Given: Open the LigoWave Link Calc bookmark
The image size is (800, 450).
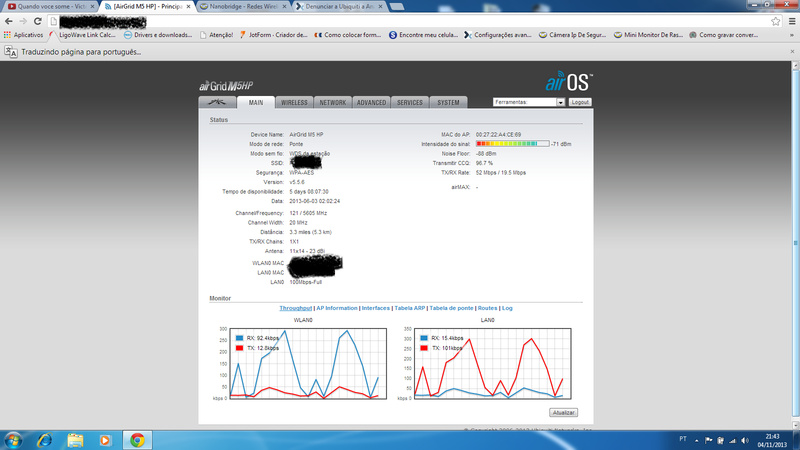Looking at the screenshot, I should click(x=82, y=35).
